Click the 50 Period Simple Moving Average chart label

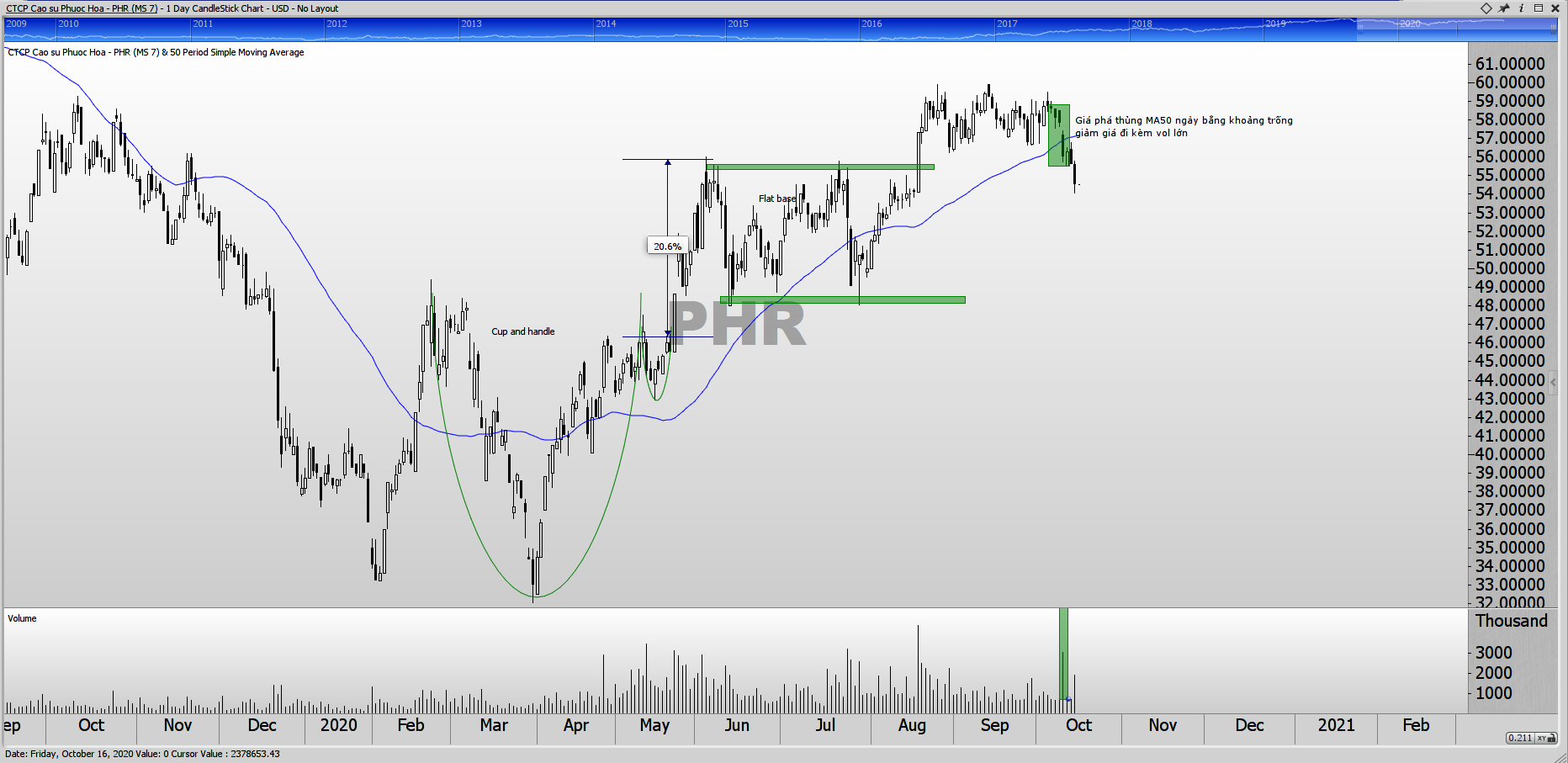click(x=236, y=52)
